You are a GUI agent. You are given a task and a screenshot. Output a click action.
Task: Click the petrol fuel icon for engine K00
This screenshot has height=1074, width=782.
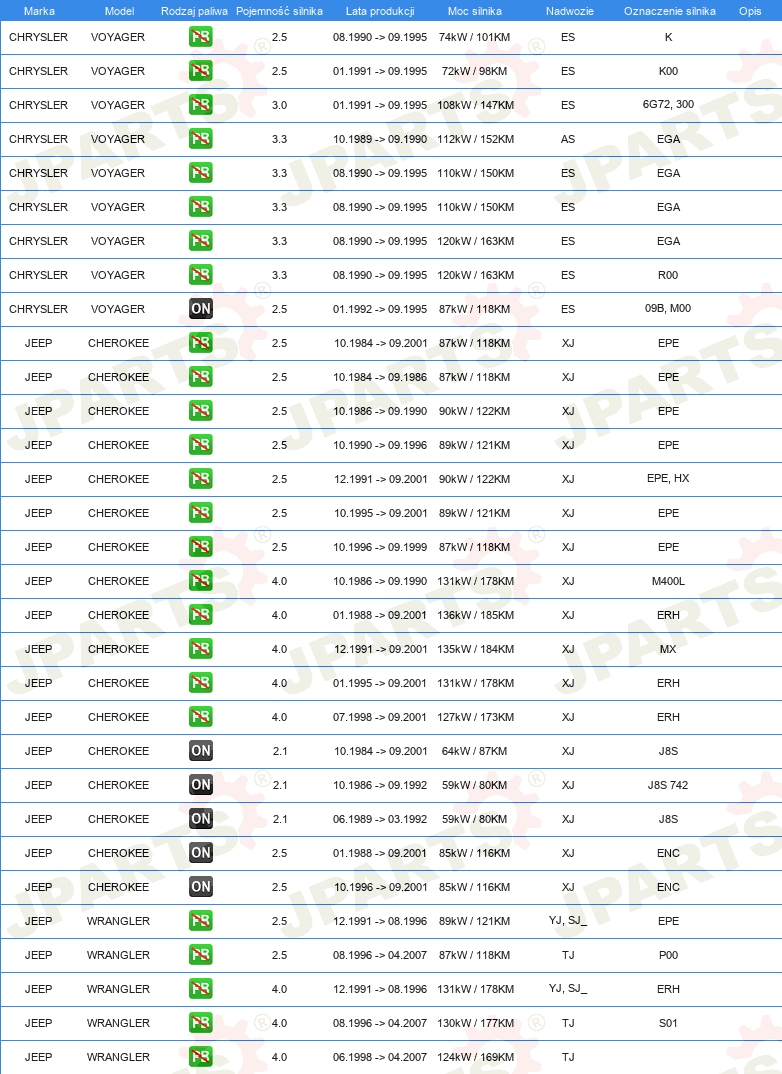[x=201, y=71]
